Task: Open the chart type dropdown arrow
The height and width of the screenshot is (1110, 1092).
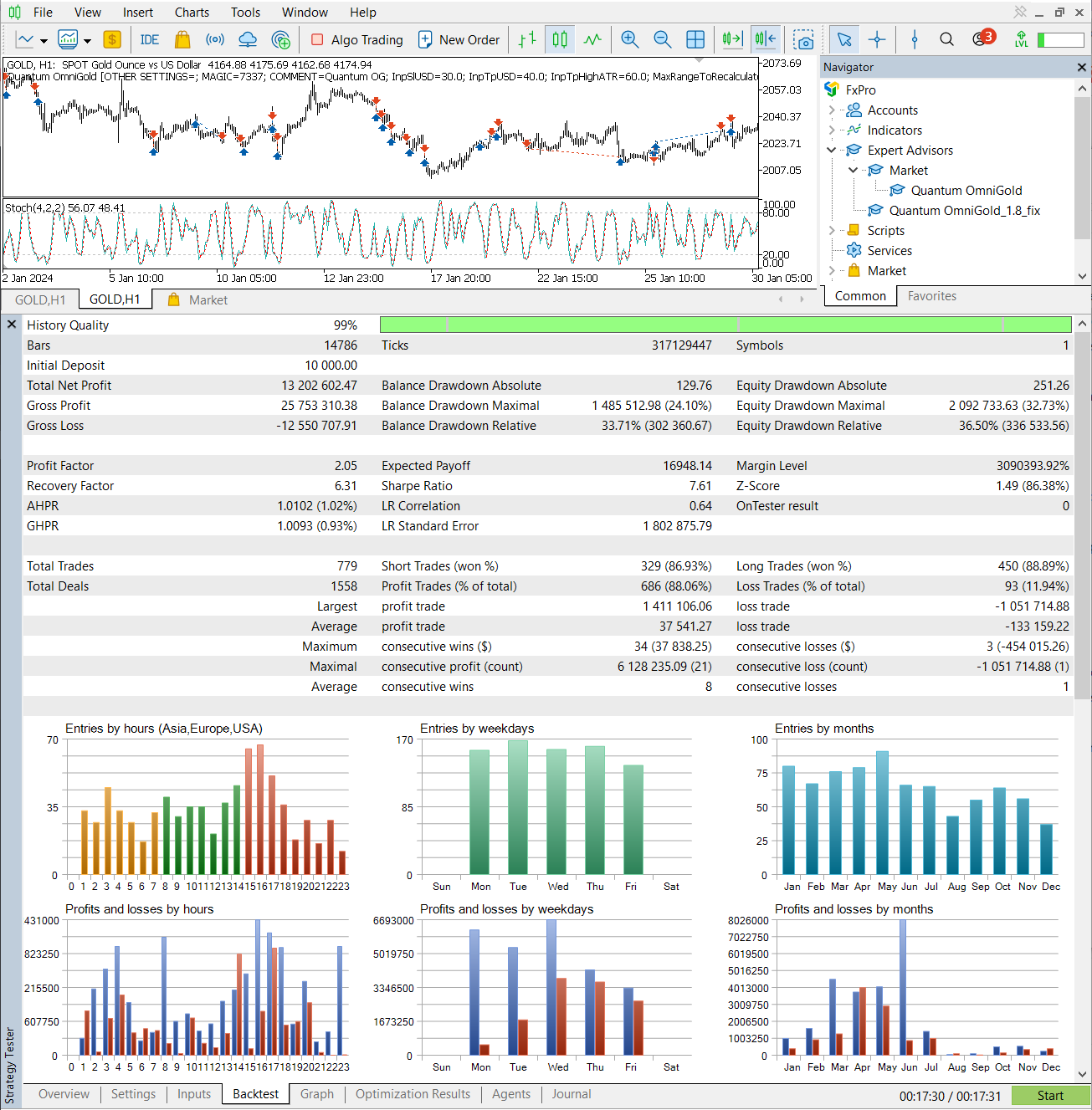Action: pyautogui.click(x=44, y=40)
